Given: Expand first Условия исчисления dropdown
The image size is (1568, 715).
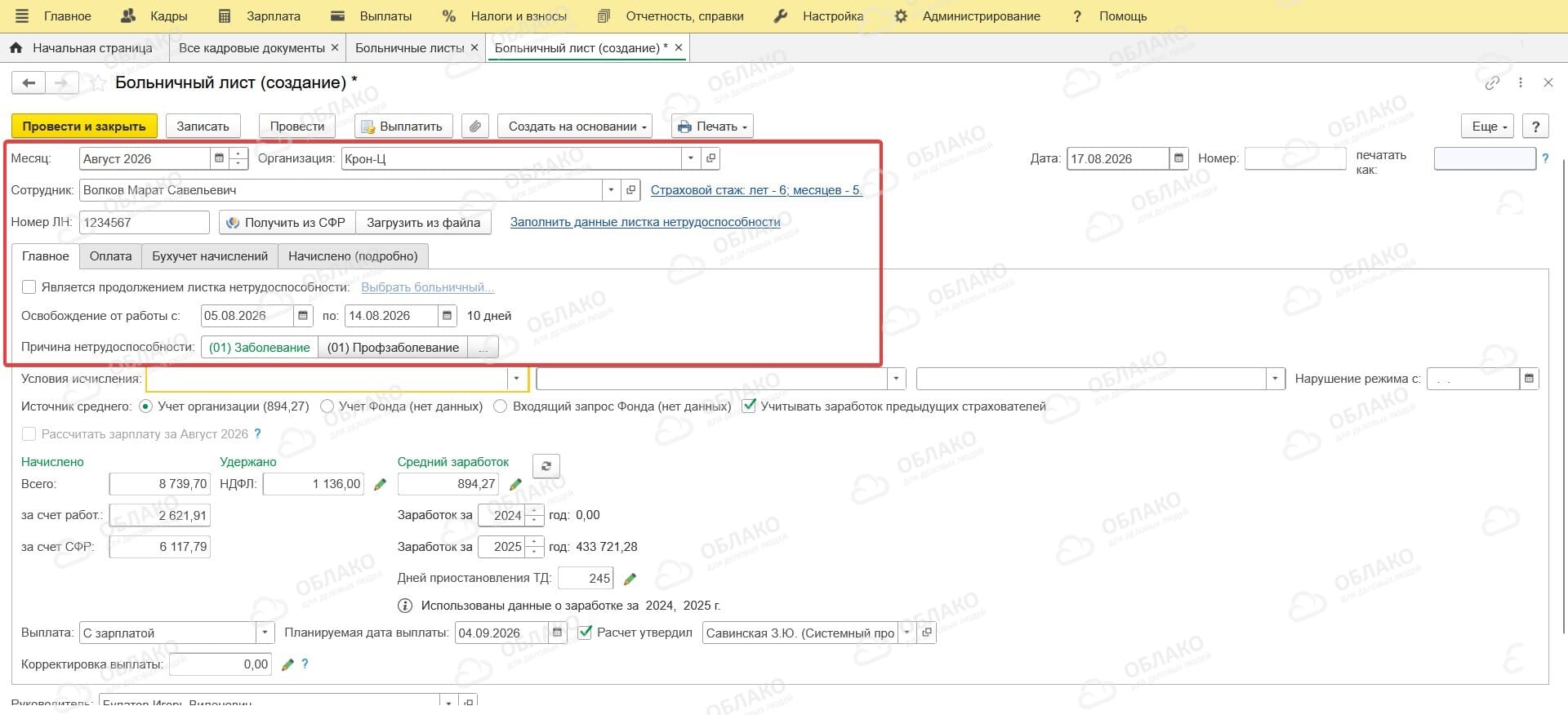Looking at the screenshot, I should coord(516,379).
